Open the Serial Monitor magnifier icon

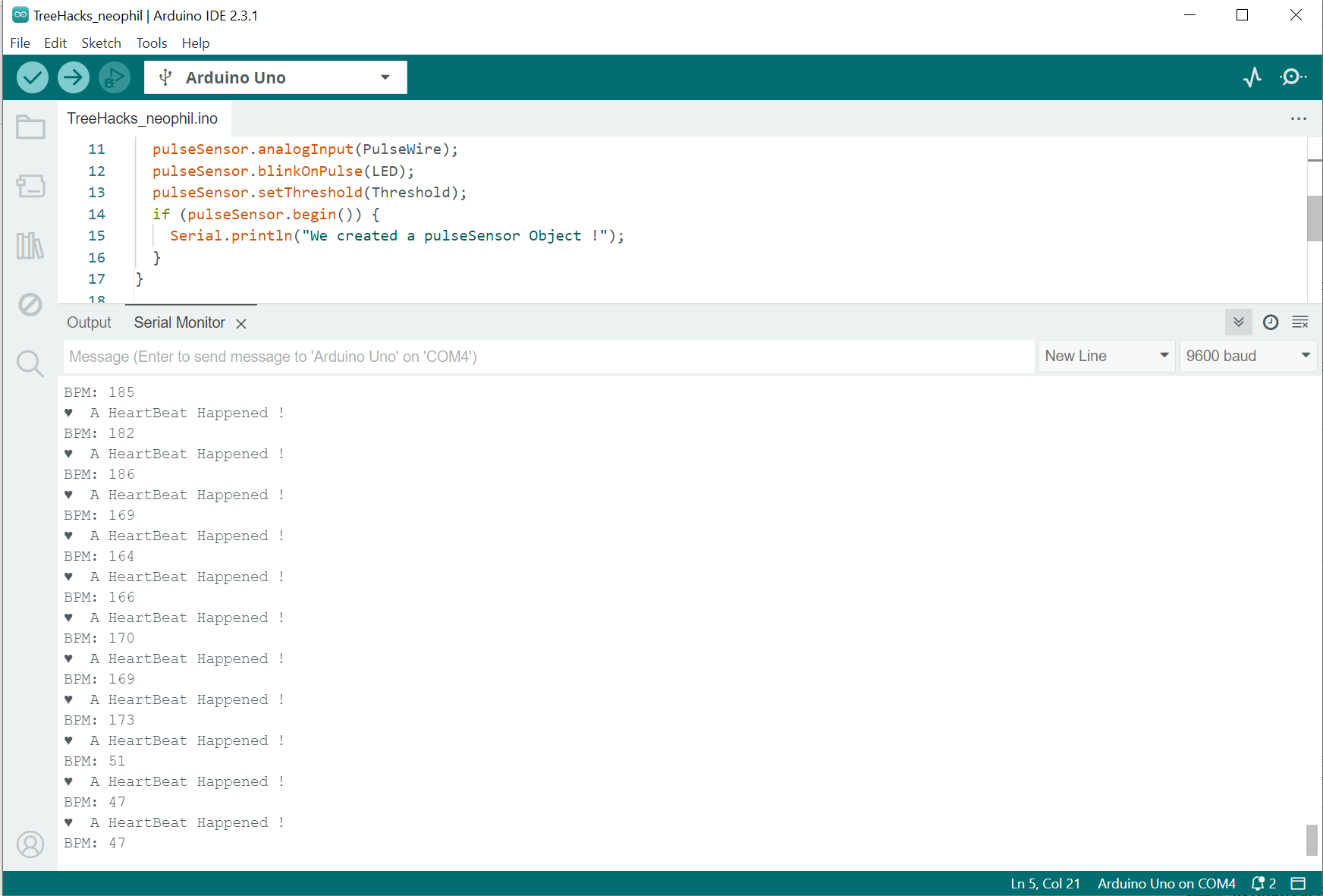tap(1293, 77)
